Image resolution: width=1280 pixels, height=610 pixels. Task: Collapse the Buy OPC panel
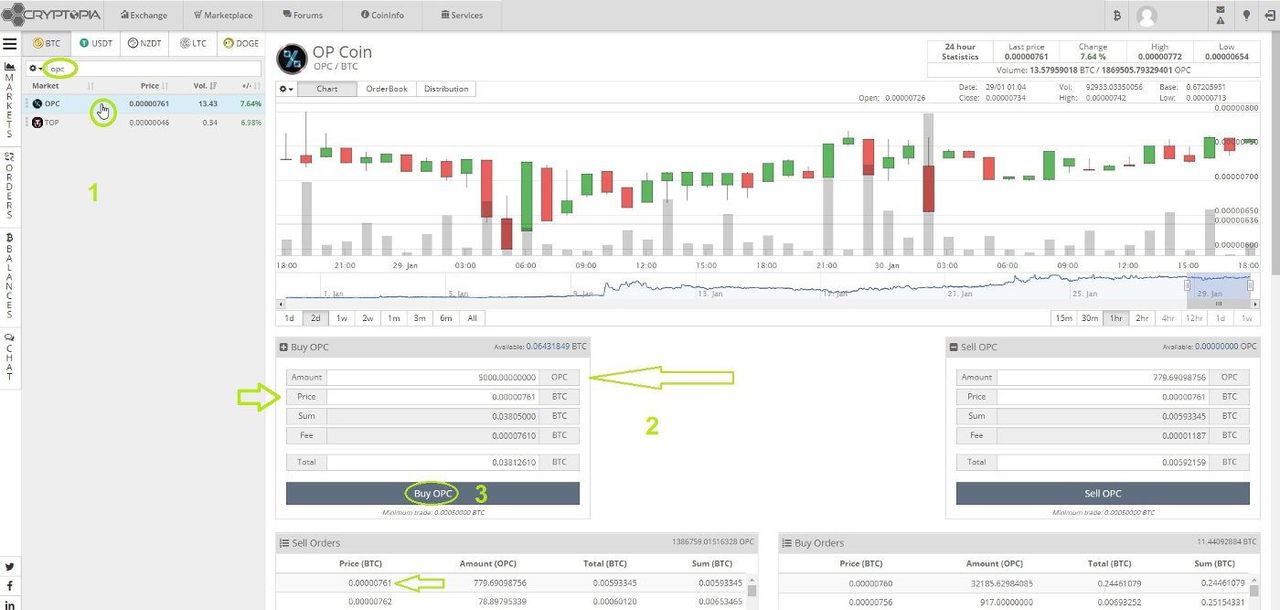[284, 347]
